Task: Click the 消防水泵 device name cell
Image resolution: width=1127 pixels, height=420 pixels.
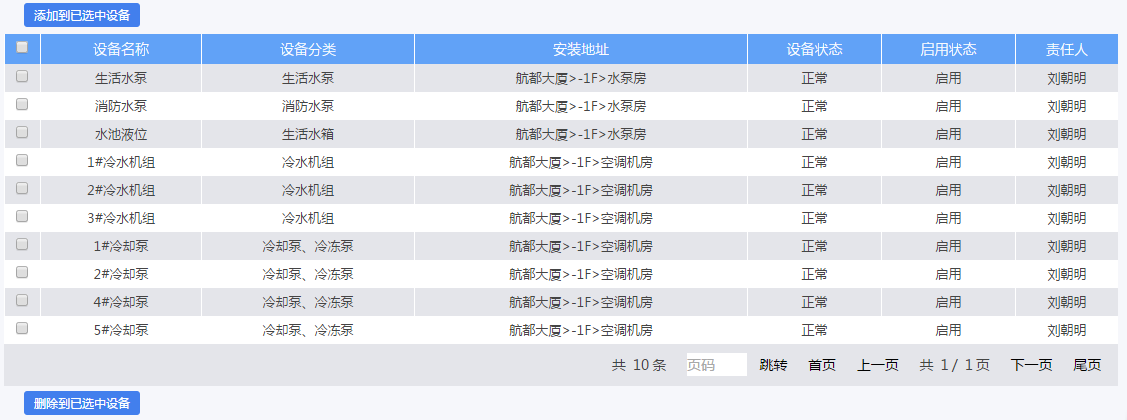Action: coord(121,106)
